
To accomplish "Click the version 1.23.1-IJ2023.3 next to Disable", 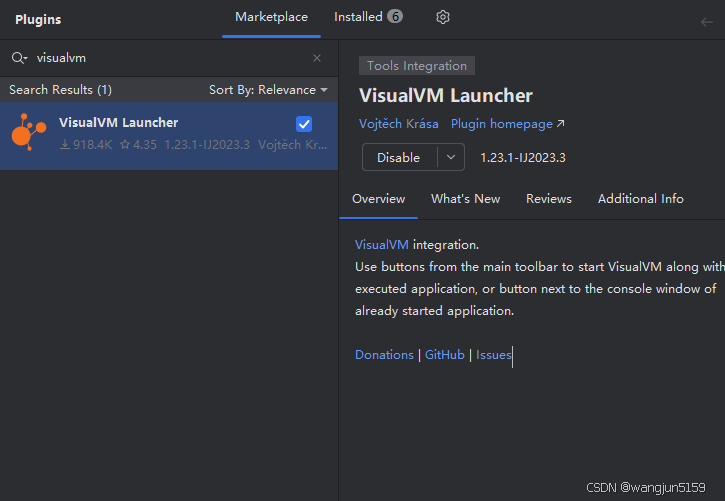I will pyautogui.click(x=523, y=158).
